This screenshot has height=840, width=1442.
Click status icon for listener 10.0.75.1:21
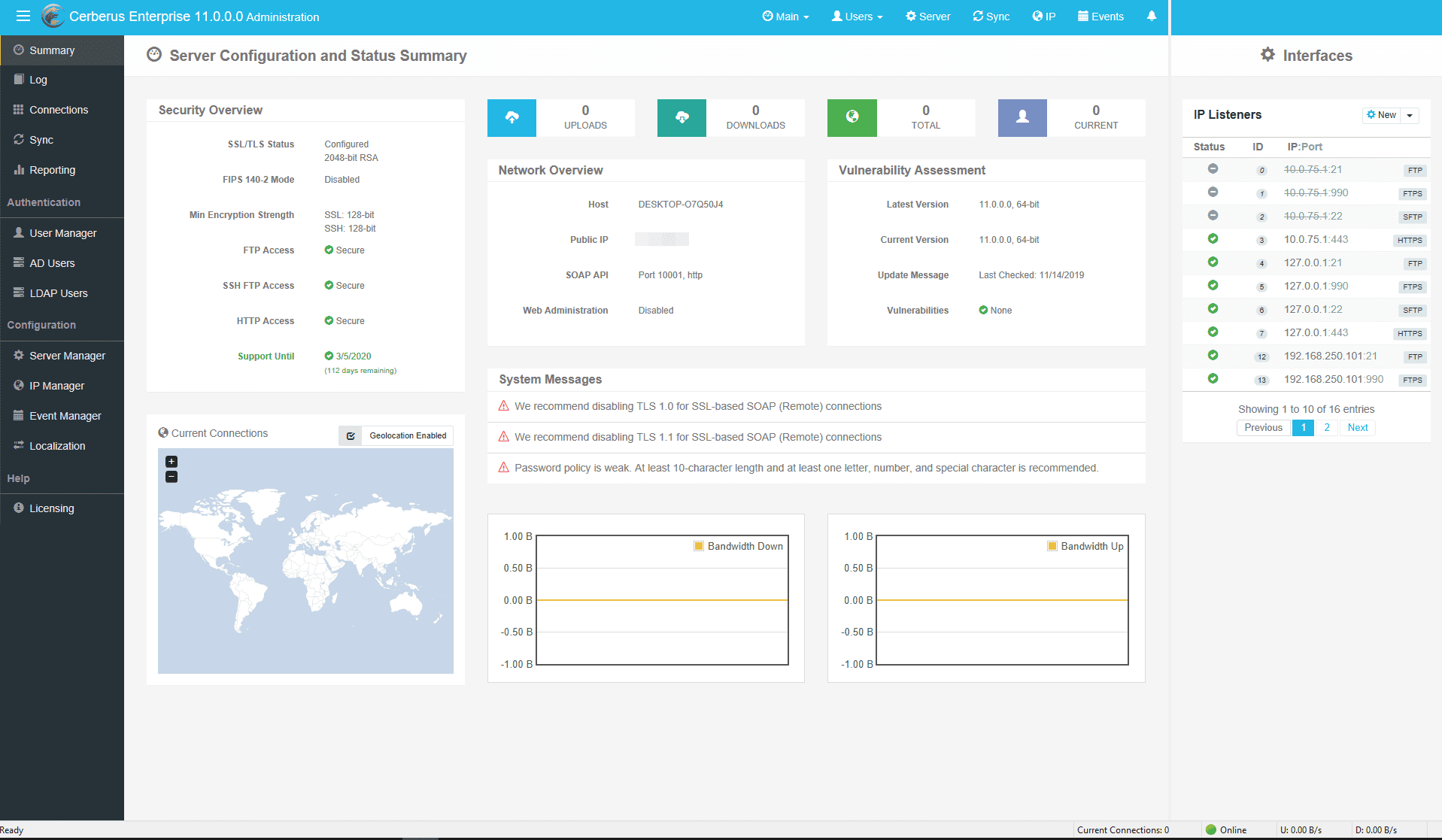tap(1213, 169)
